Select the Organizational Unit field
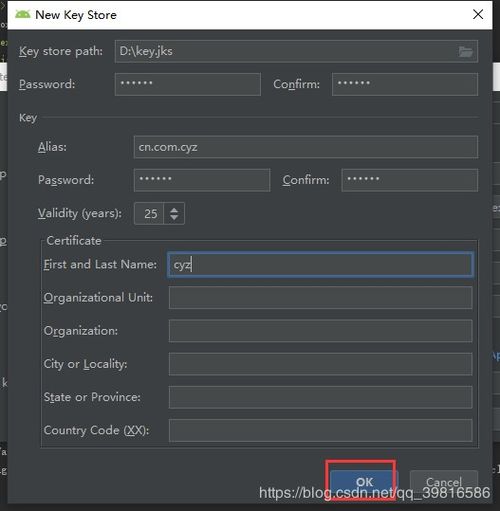This screenshot has height=511, width=500. pyautogui.click(x=321, y=298)
